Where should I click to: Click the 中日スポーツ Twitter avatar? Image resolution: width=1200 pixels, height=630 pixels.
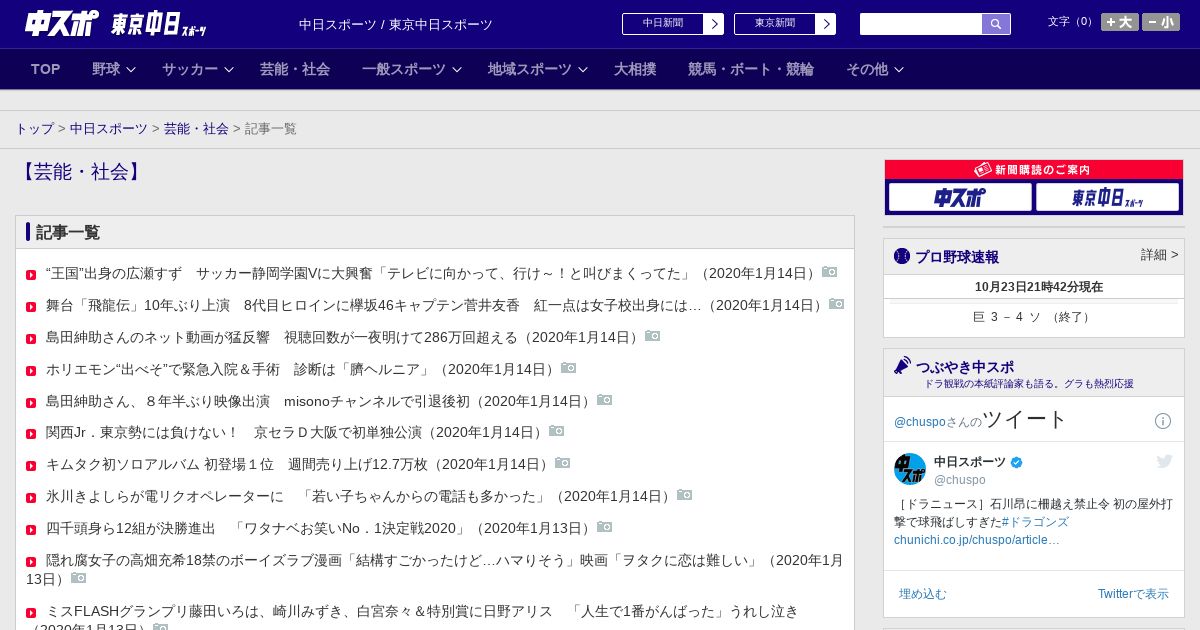point(910,469)
